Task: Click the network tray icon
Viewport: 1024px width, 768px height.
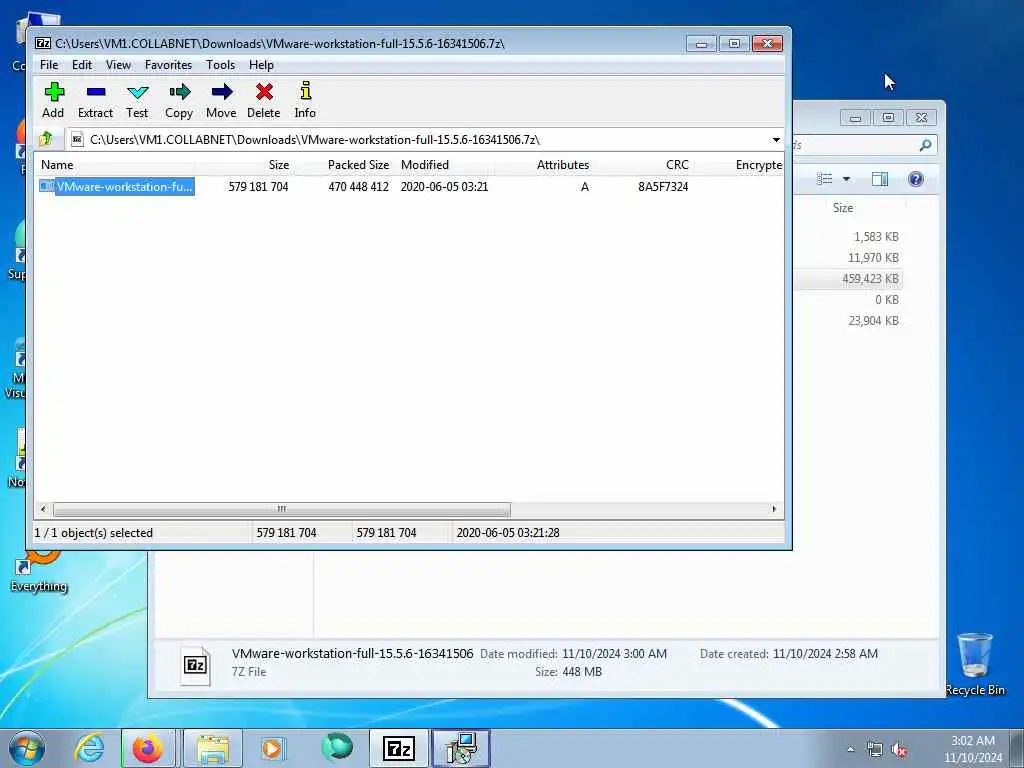Action: pyautogui.click(x=874, y=750)
